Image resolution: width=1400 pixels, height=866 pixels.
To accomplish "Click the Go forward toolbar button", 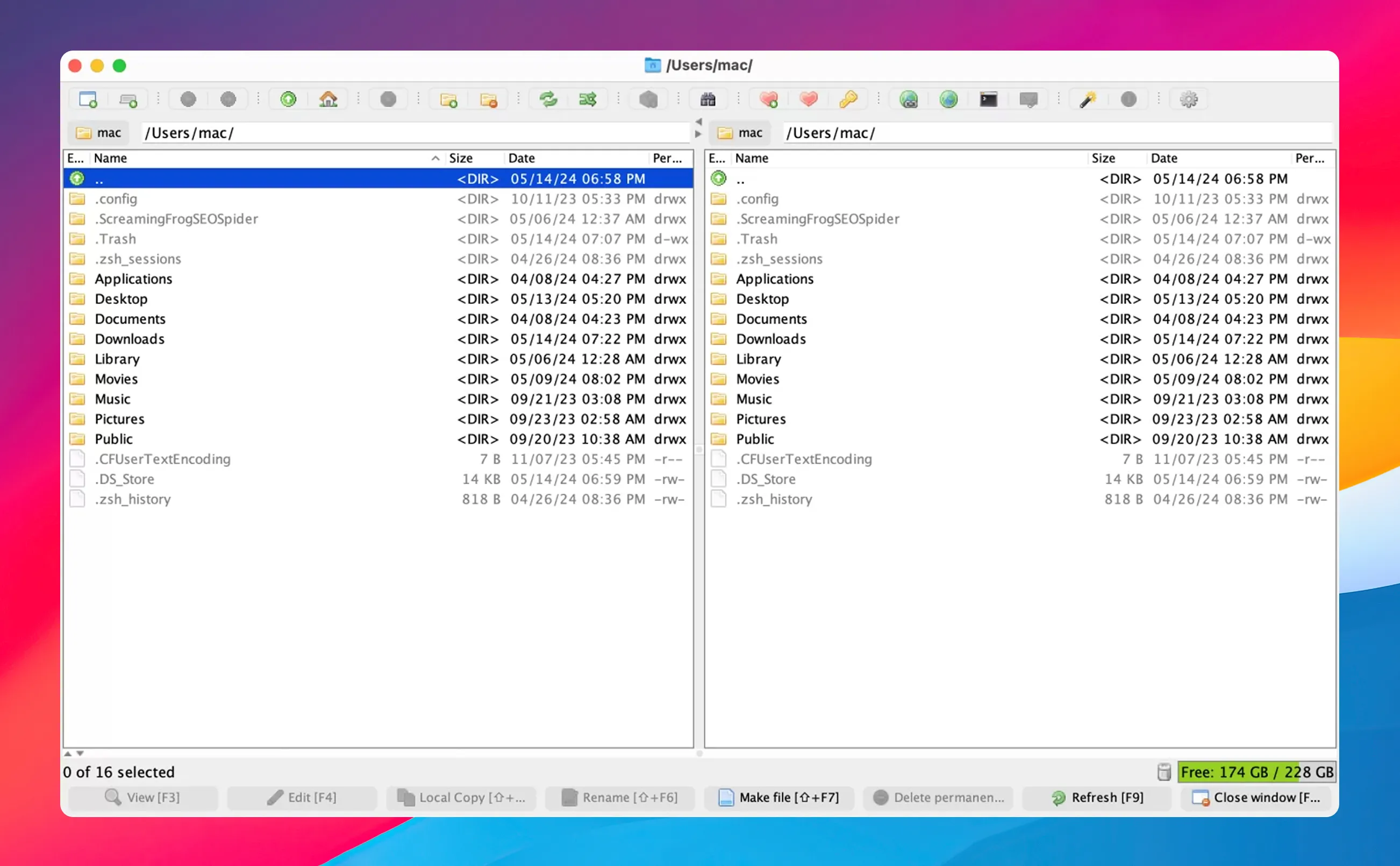I will click(228, 100).
